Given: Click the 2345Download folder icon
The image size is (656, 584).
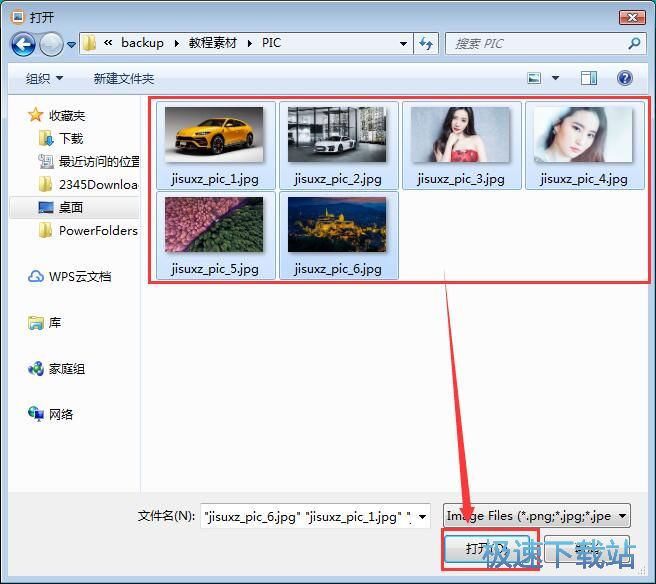Looking at the screenshot, I should click(45, 184).
